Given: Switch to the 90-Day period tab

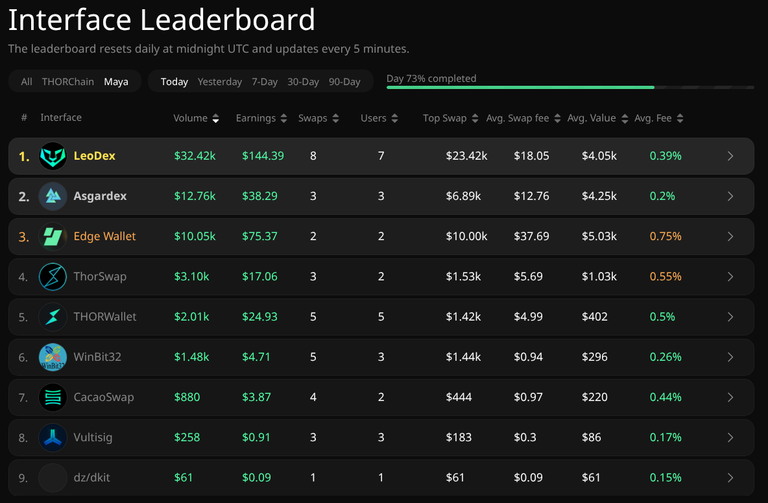Looking at the screenshot, I should (344, 82).
